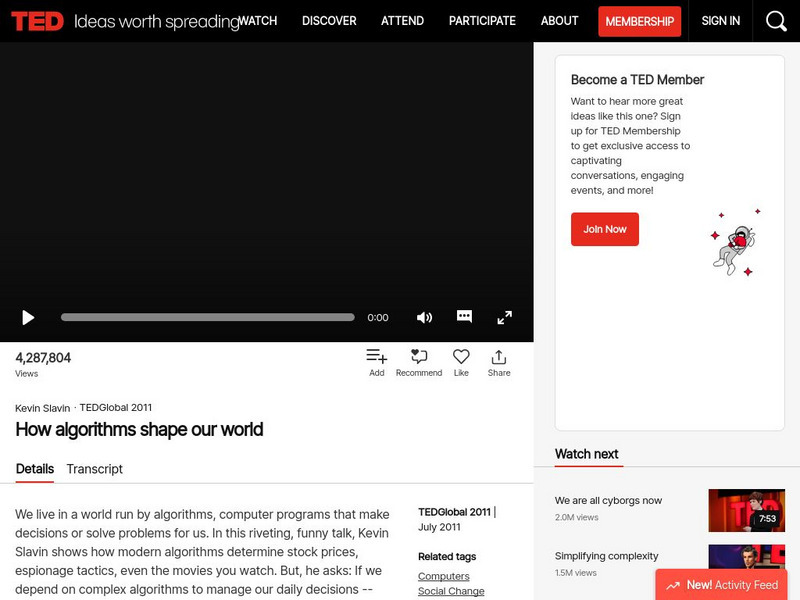Click the Simplifying complexity thumbnail
Screen dimensions: 800x600
tap(746, 557)
